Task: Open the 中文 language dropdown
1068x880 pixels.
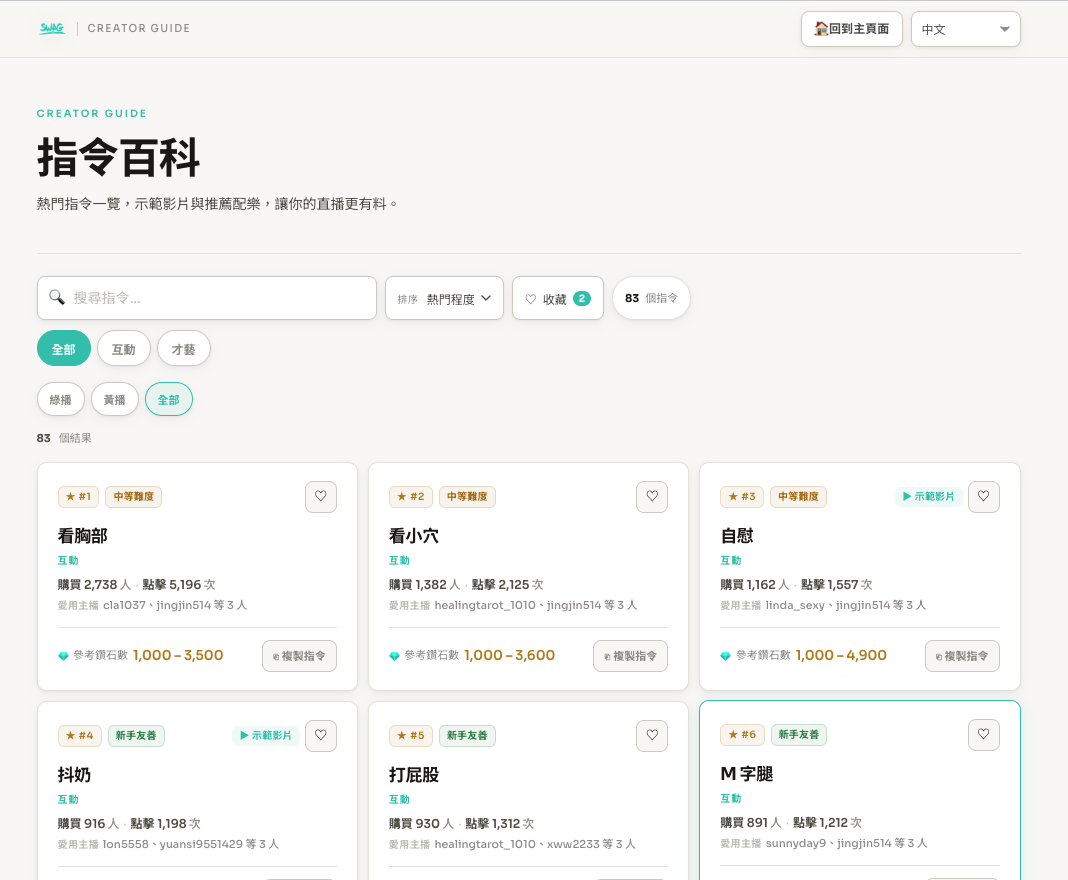Action: click(x=965, y=29)
